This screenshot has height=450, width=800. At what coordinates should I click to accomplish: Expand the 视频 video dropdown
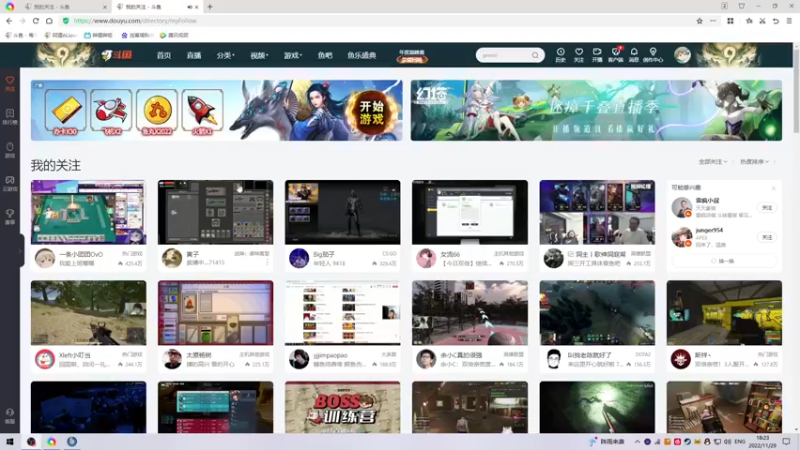click(259, 55)
